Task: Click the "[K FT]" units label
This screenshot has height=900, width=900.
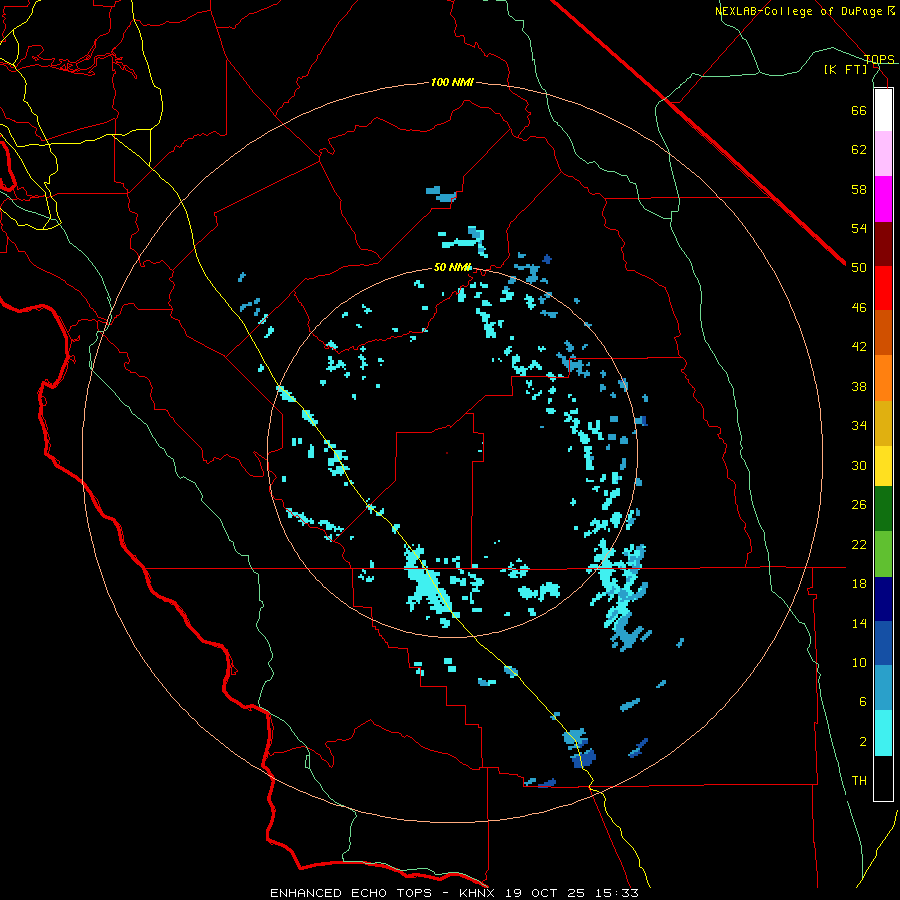Action: point(846,69)
